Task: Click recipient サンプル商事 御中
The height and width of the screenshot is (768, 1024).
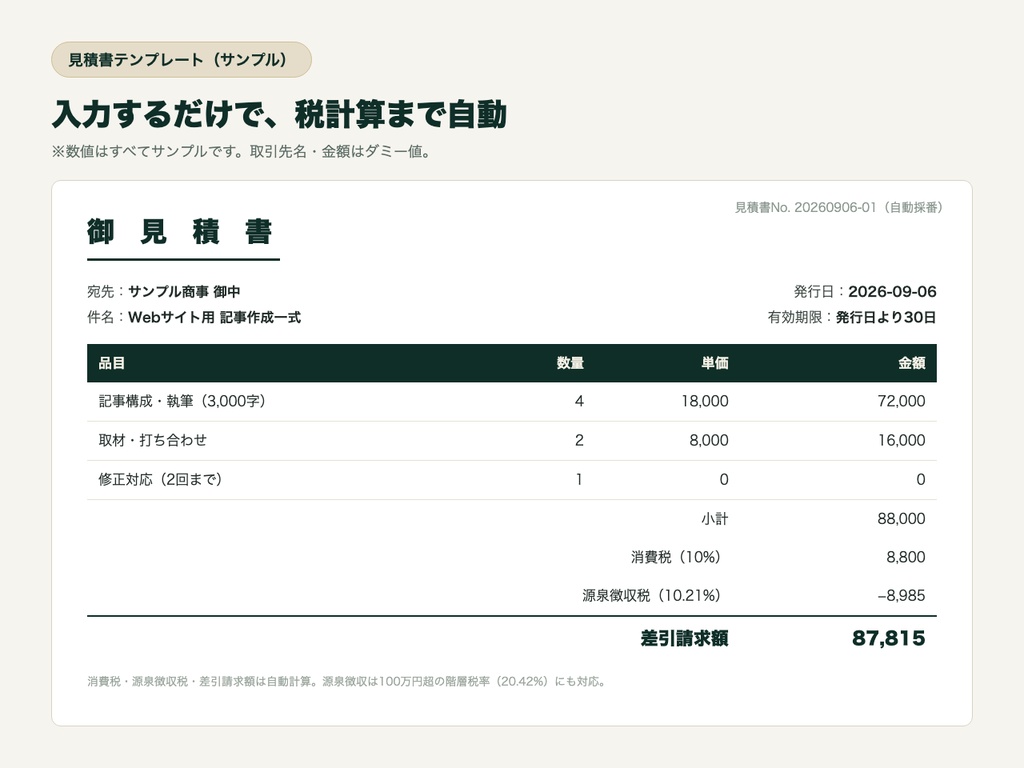Action: click(184, 291)
